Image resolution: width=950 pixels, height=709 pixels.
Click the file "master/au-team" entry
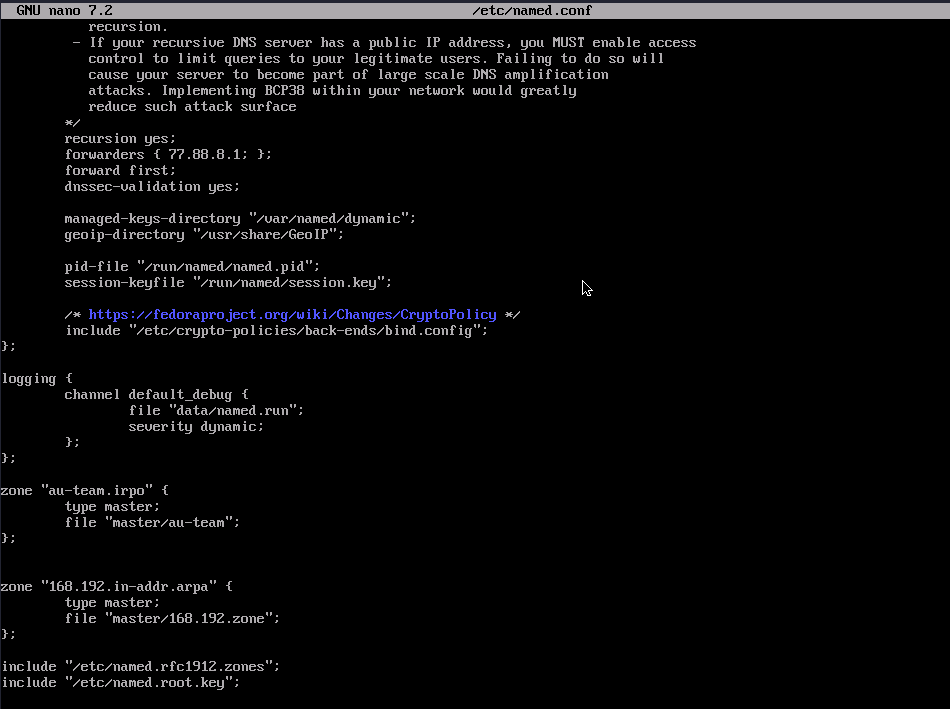click(152, 523)
